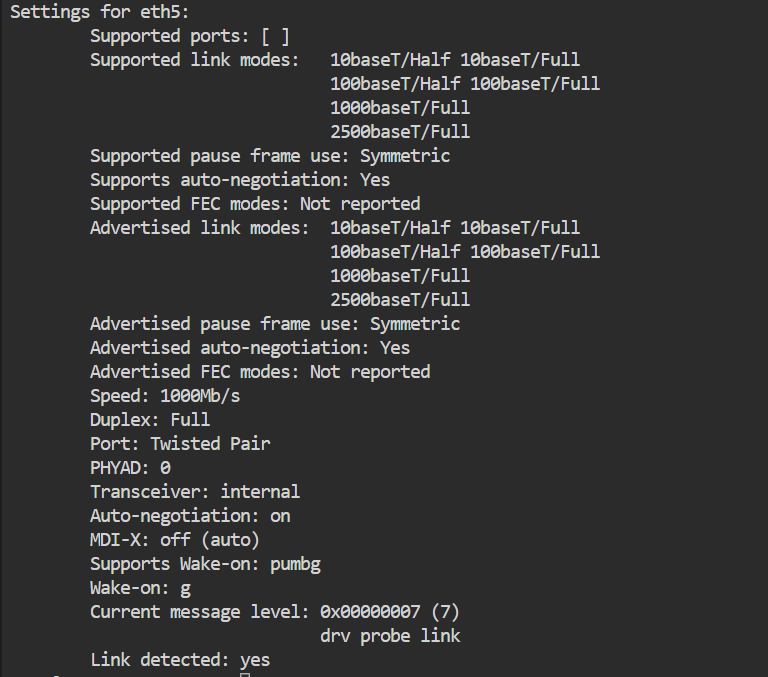
Task: Click 'Advertised FEC modes: Not reported' line
Action: (260, 372)
